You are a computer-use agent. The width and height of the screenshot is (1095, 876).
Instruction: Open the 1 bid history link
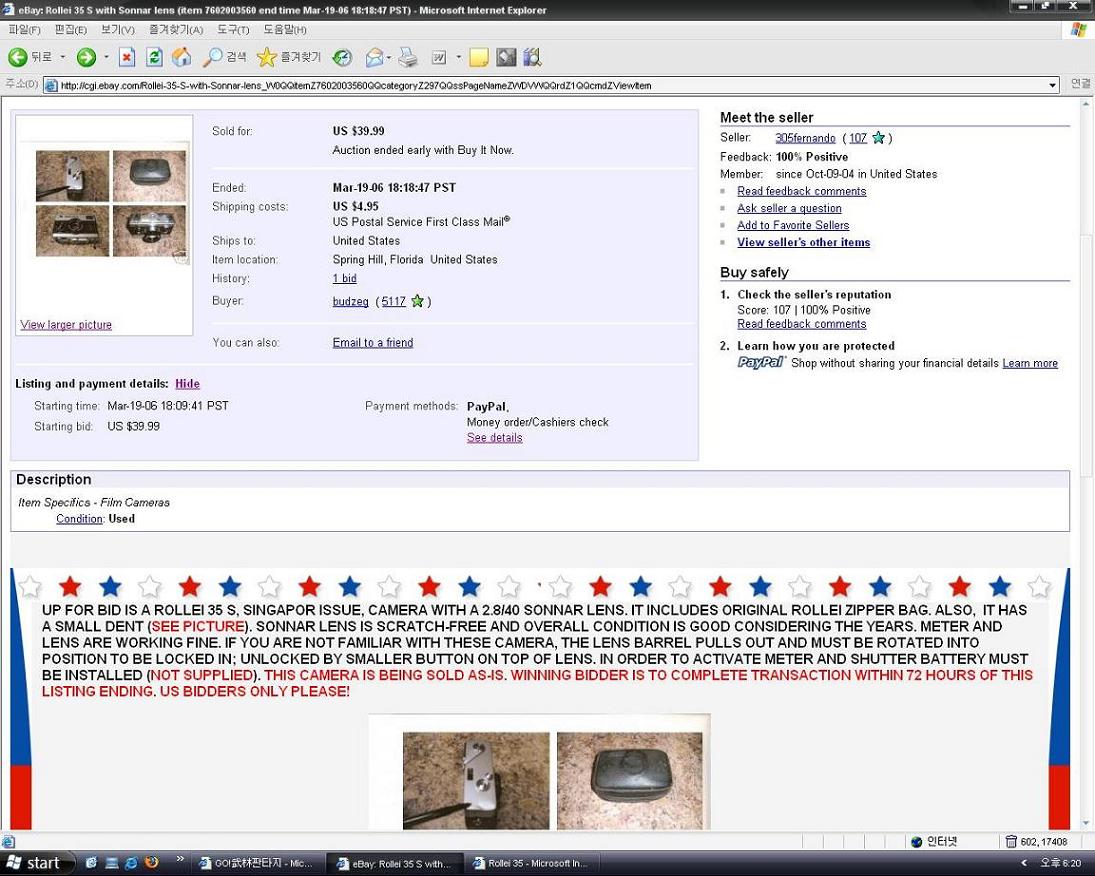344,278
